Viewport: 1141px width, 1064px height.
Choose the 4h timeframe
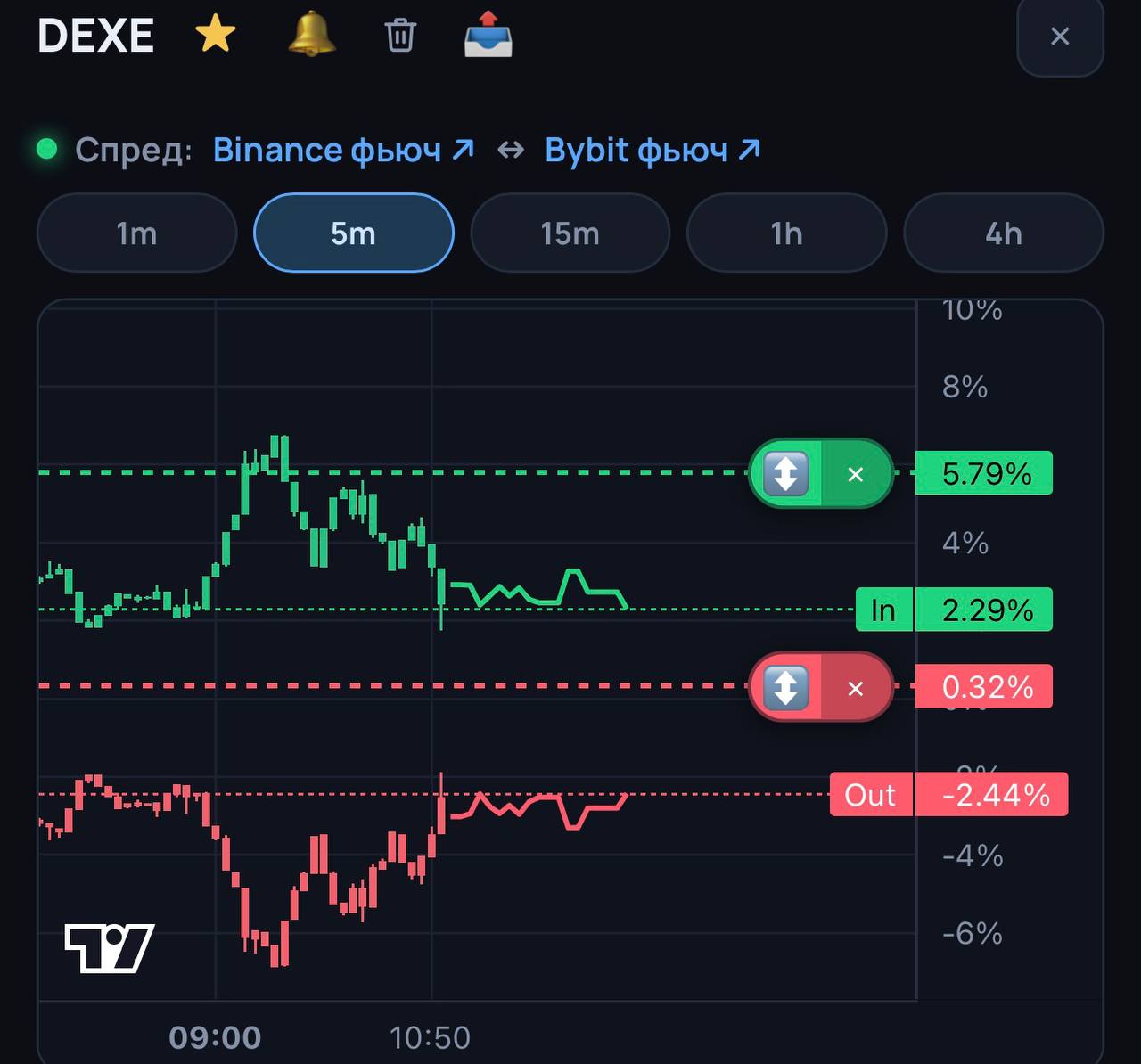click(x=1004, y=233)
